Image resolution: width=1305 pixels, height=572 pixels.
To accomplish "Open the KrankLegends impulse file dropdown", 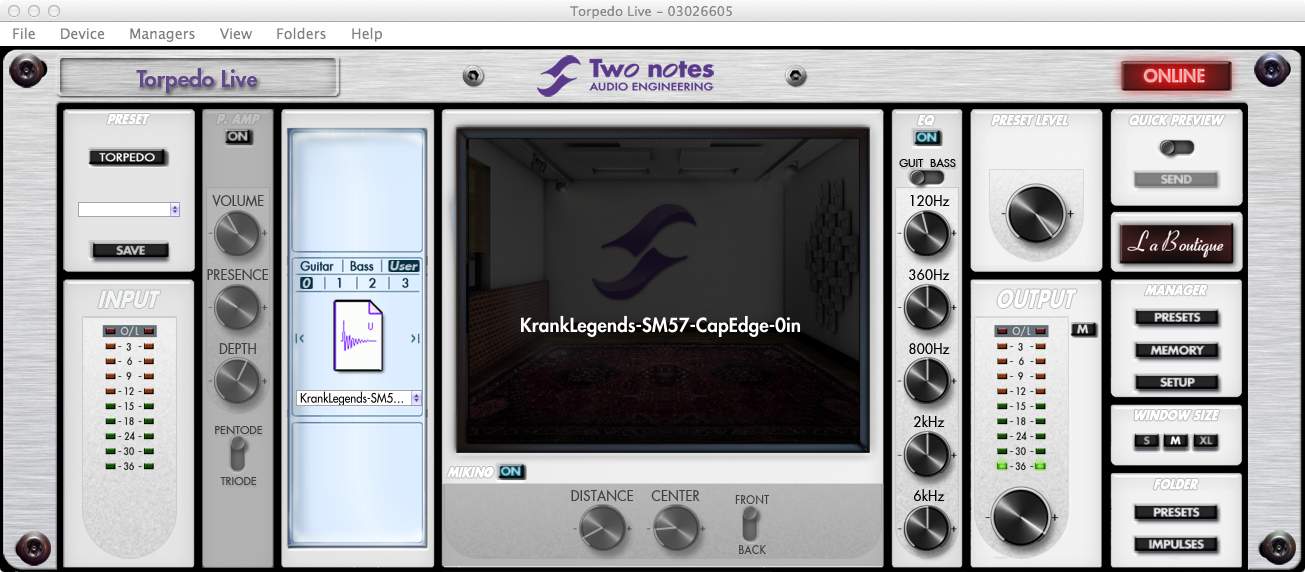I will pos(359,398).
